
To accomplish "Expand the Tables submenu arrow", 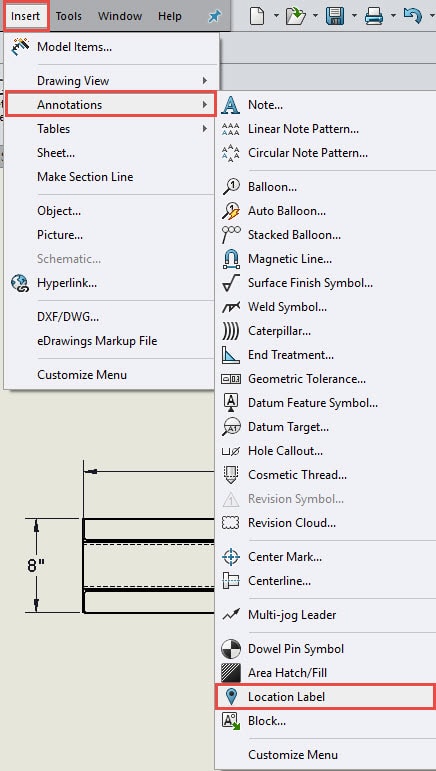I will [x=204, y=129].
